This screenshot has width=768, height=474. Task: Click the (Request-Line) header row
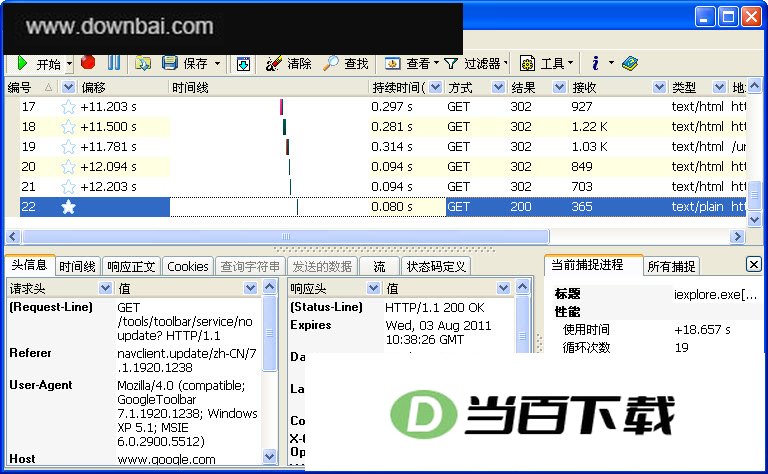click(135, 321)
